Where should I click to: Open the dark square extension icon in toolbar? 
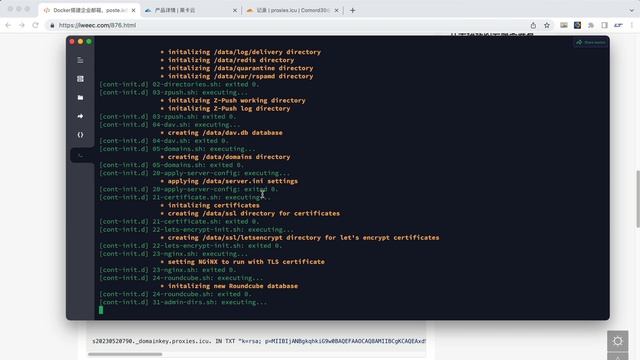[x=578, y=25]
